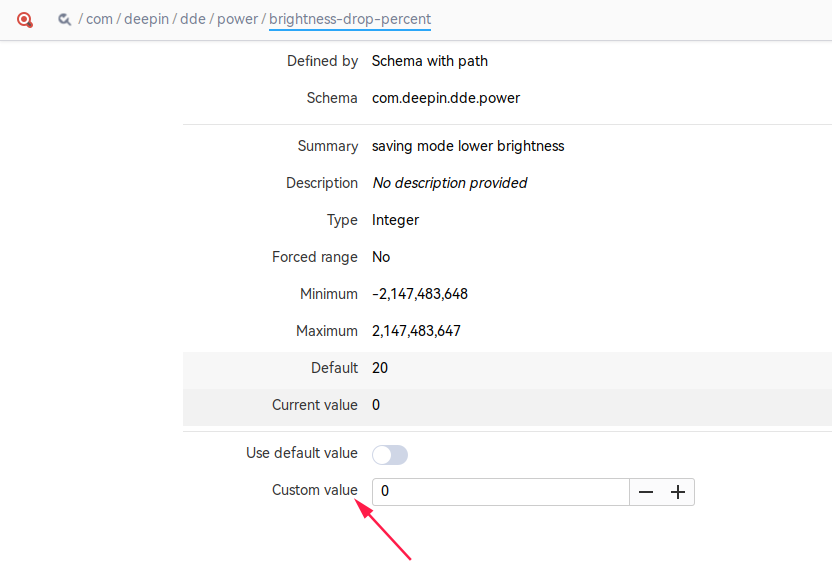Click the Use default value label
832x587 pixels.
pos(301,453)
